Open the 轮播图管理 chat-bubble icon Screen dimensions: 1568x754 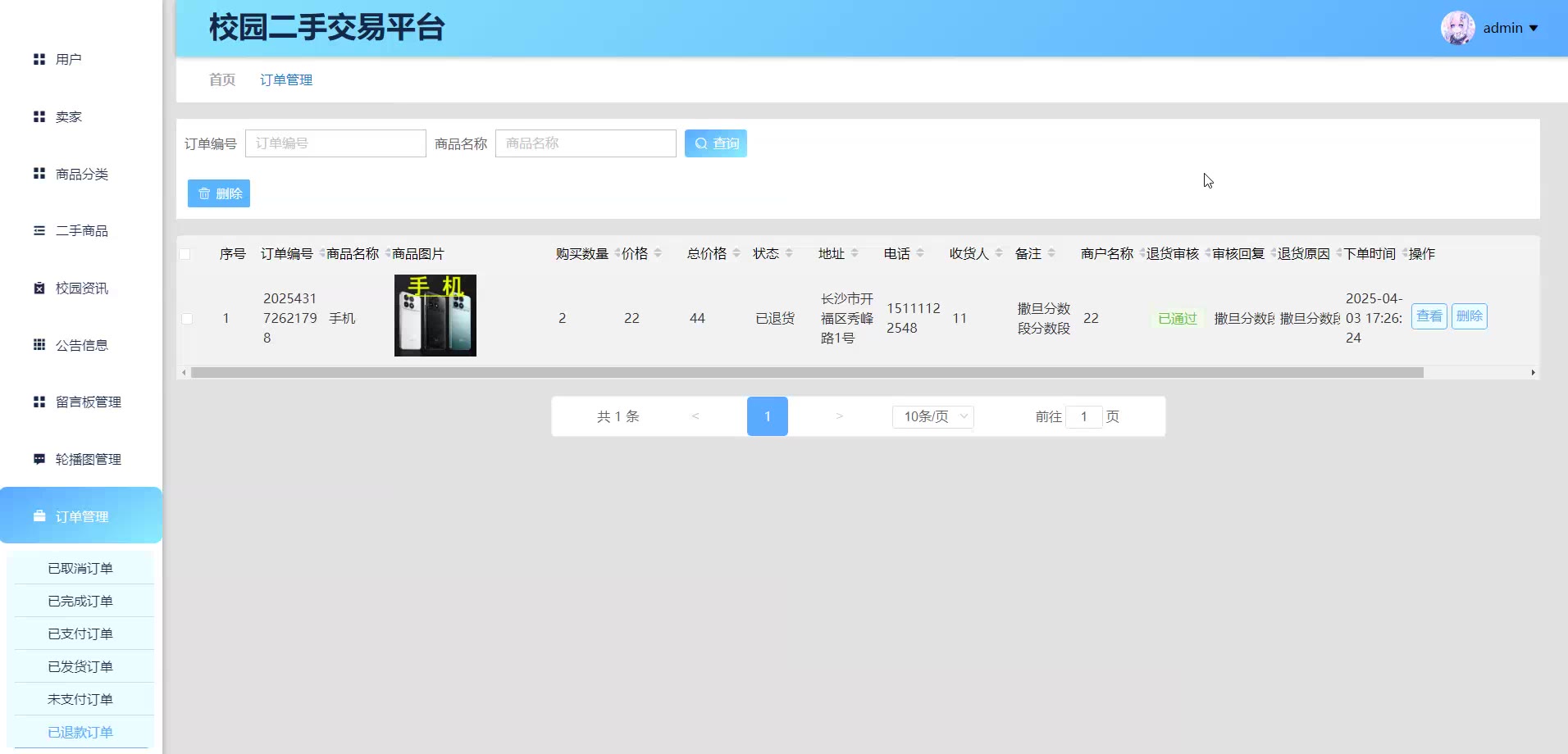pyautogui.click(x=39, y=459)
